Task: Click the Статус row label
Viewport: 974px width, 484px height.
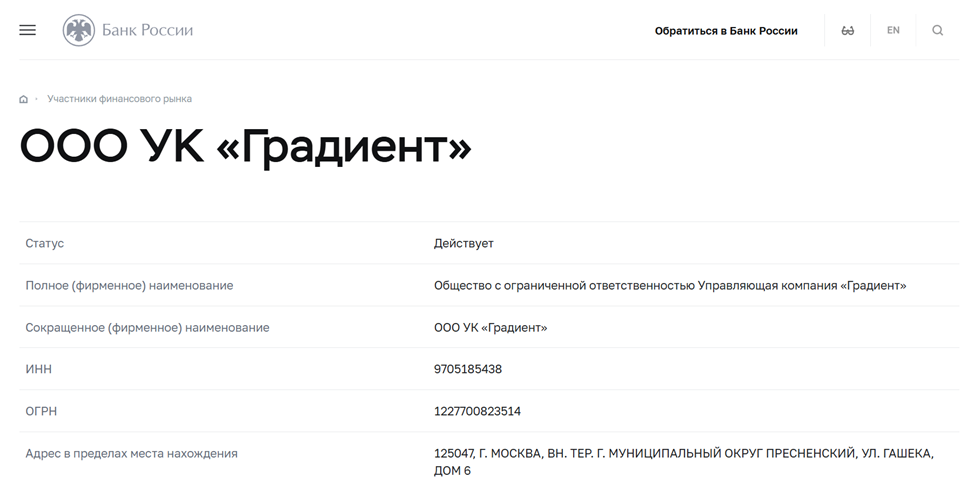Action: pos(45,243)
